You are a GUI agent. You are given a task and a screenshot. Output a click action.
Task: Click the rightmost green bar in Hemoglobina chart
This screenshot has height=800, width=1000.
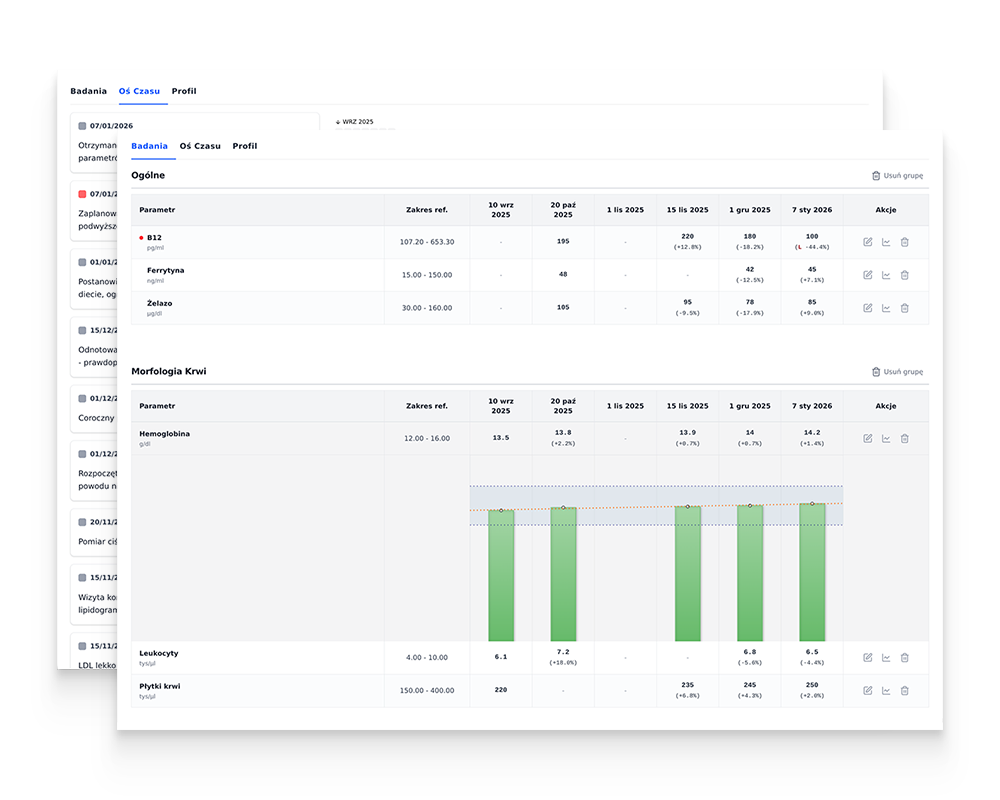812,572
